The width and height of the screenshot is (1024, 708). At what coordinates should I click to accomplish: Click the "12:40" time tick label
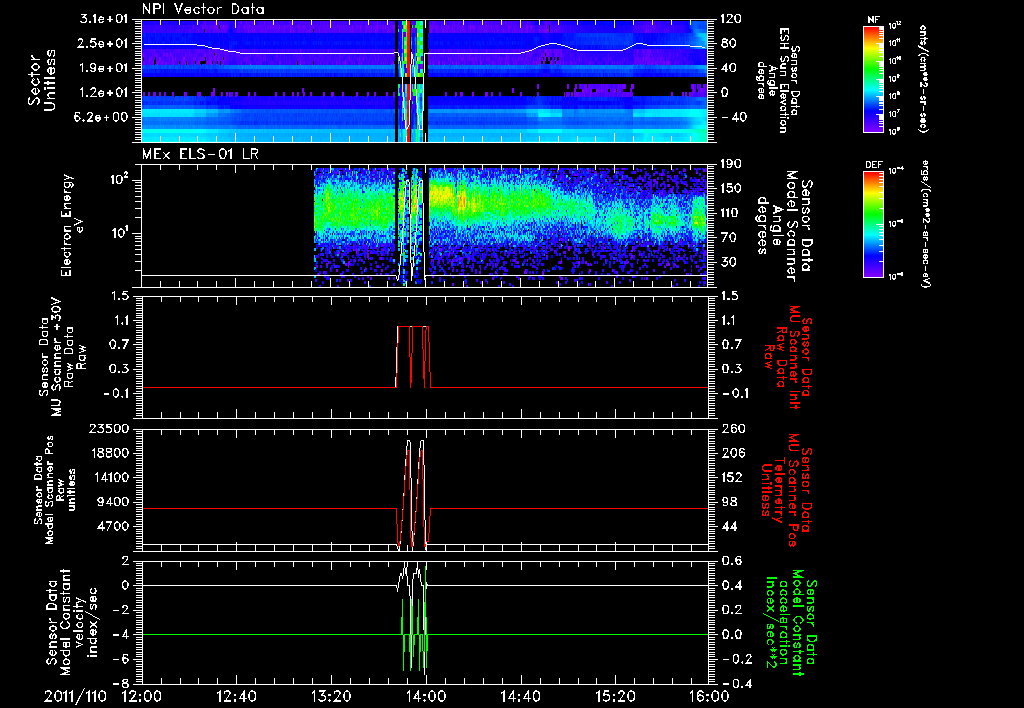pos(236,697)
